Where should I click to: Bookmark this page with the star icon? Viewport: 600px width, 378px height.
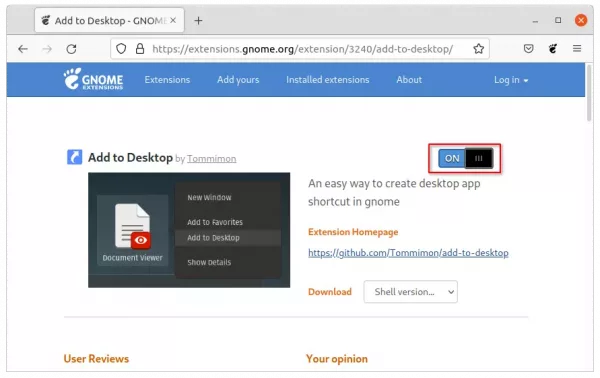(x=478, y=49)
